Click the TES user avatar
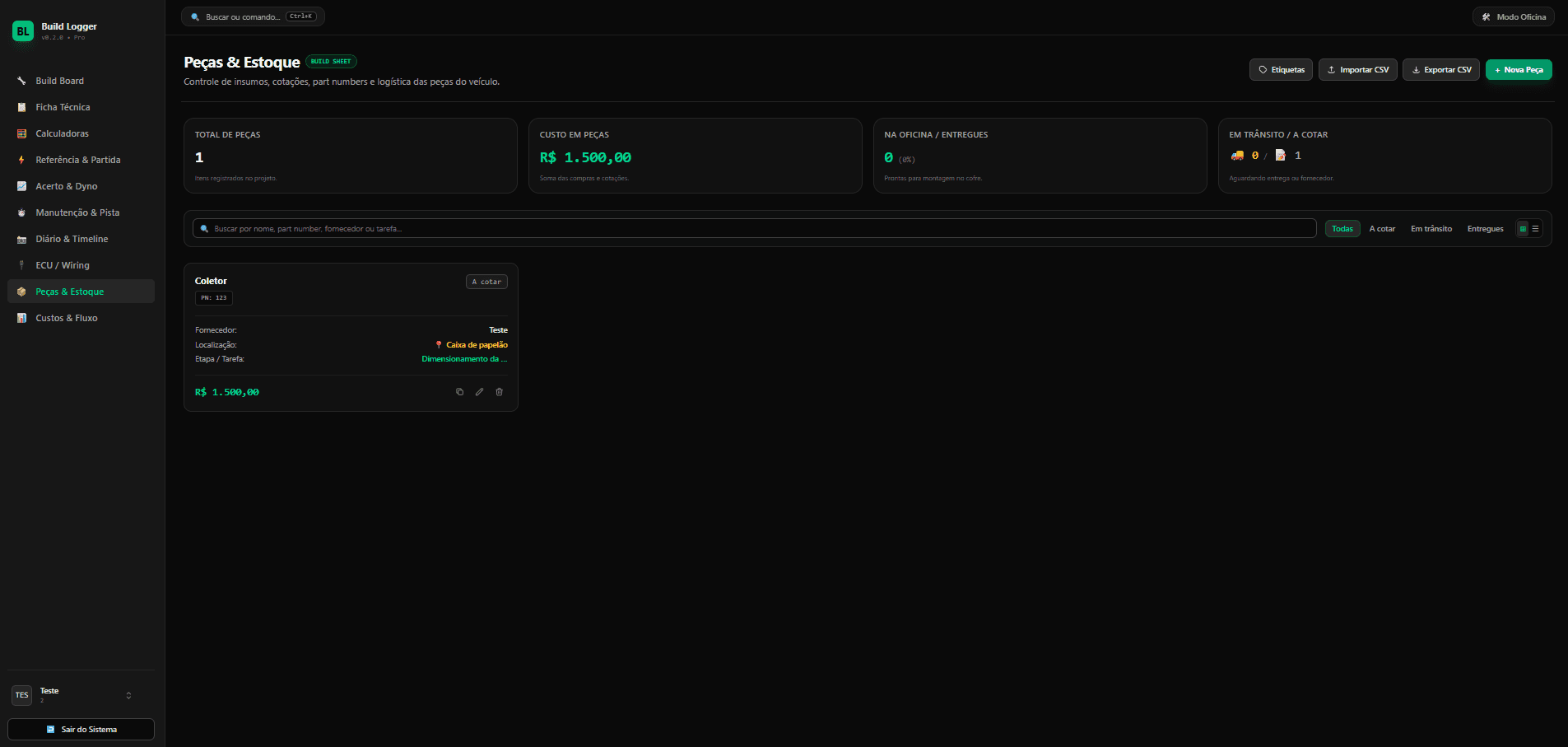The height and width of the screenshot is (747, 1568). click(22, 695)
